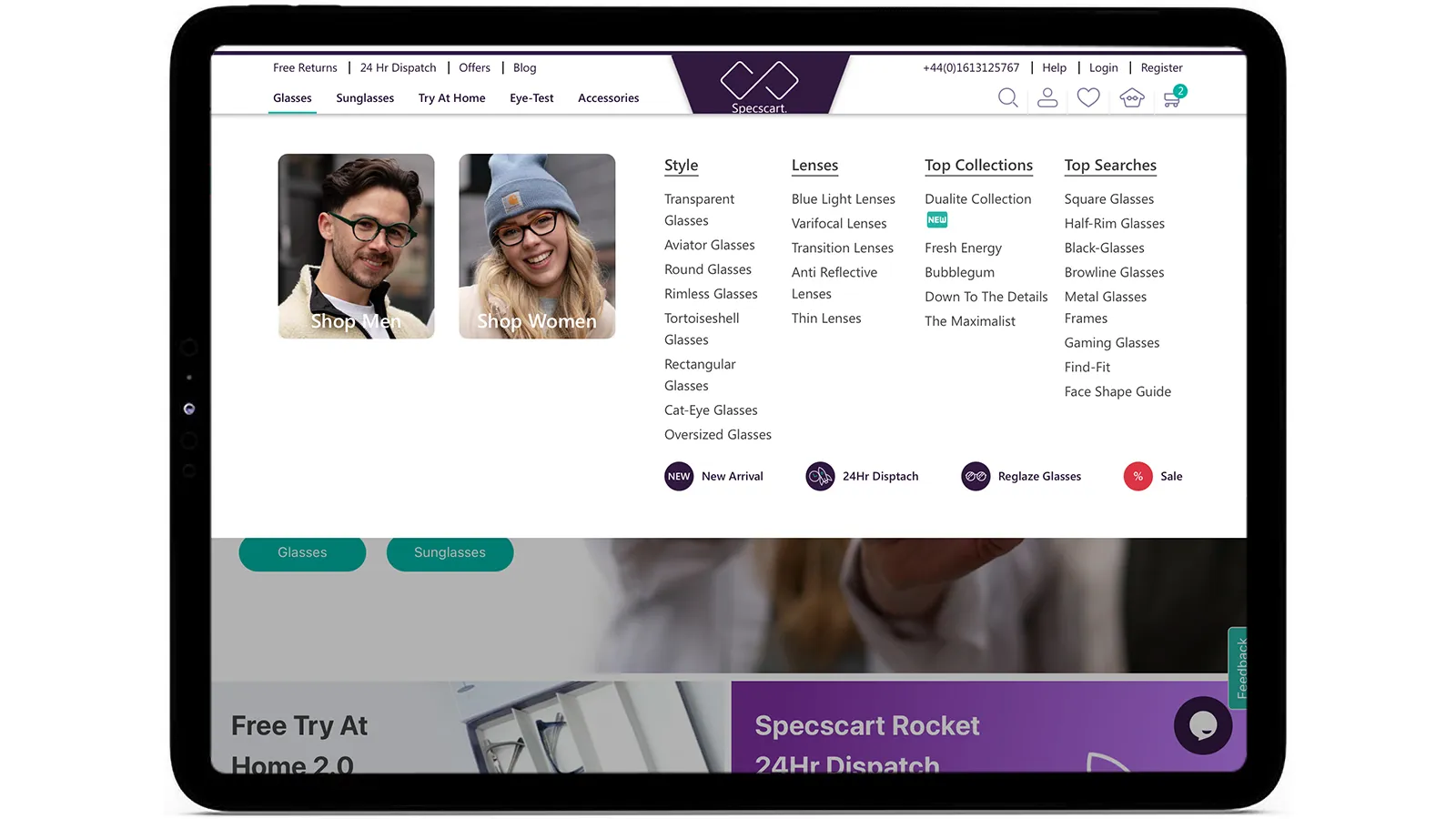The width and height of the screenshot is (1456, 819).
Task: Open the user account icon
Action: pyautogui.click(x=1047, y=97)
